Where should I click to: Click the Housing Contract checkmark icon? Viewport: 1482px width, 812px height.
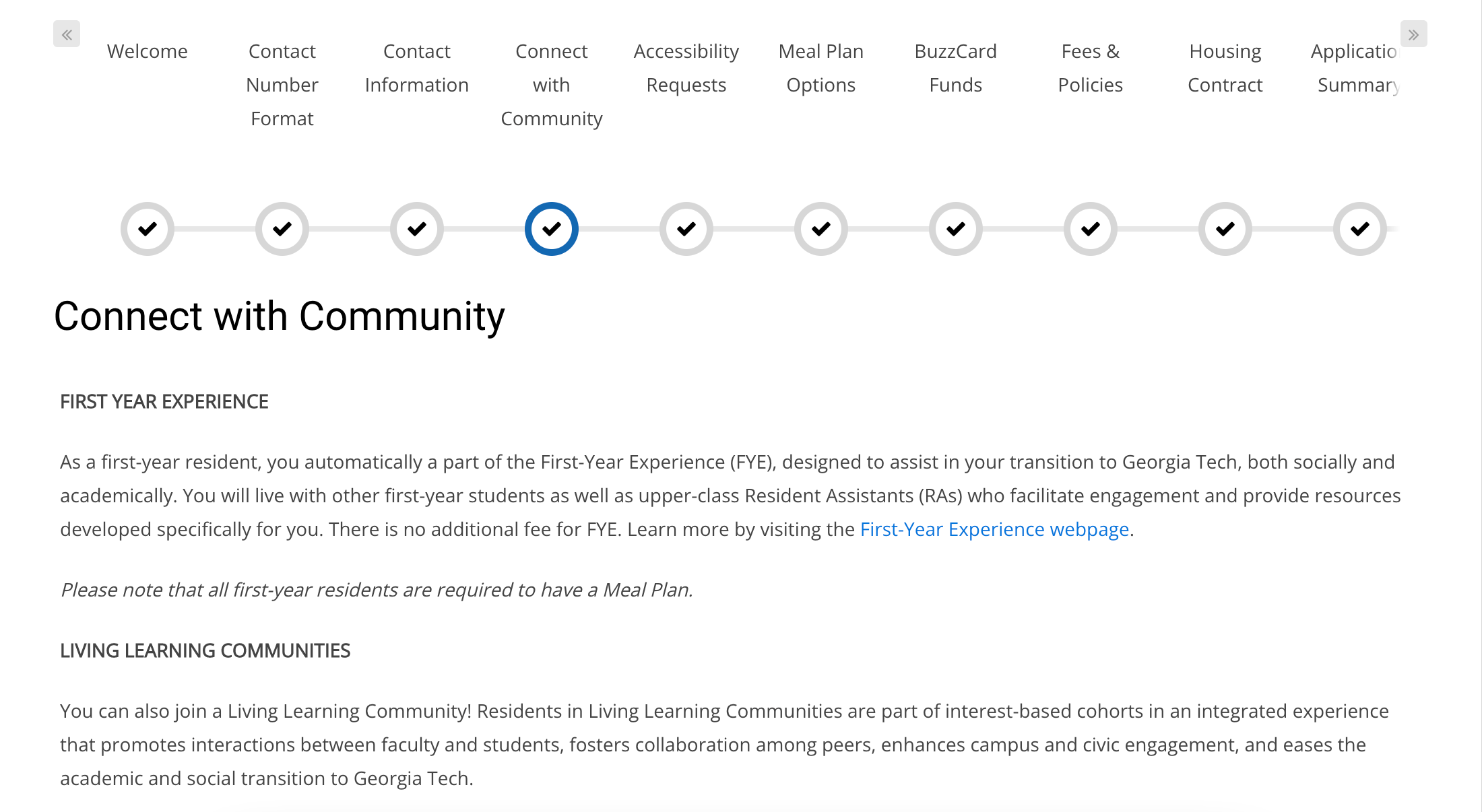click(1225, 228)
